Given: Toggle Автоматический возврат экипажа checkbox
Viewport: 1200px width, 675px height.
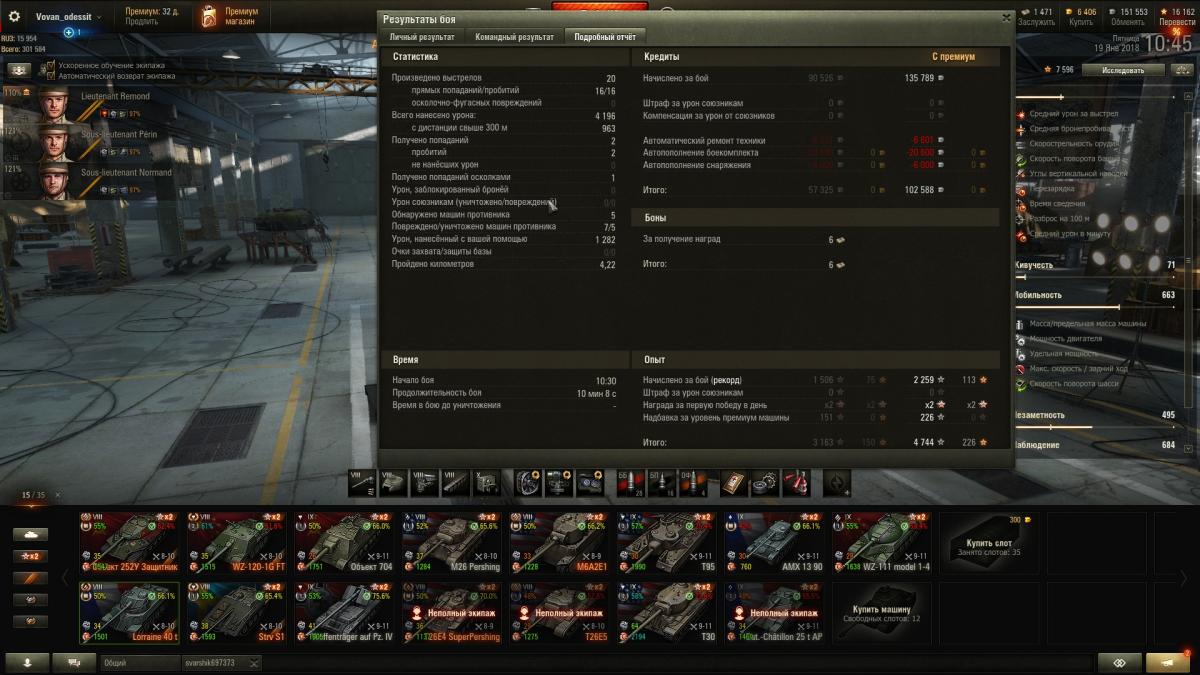Looking at the screenshot, I should tap(51, 76).
